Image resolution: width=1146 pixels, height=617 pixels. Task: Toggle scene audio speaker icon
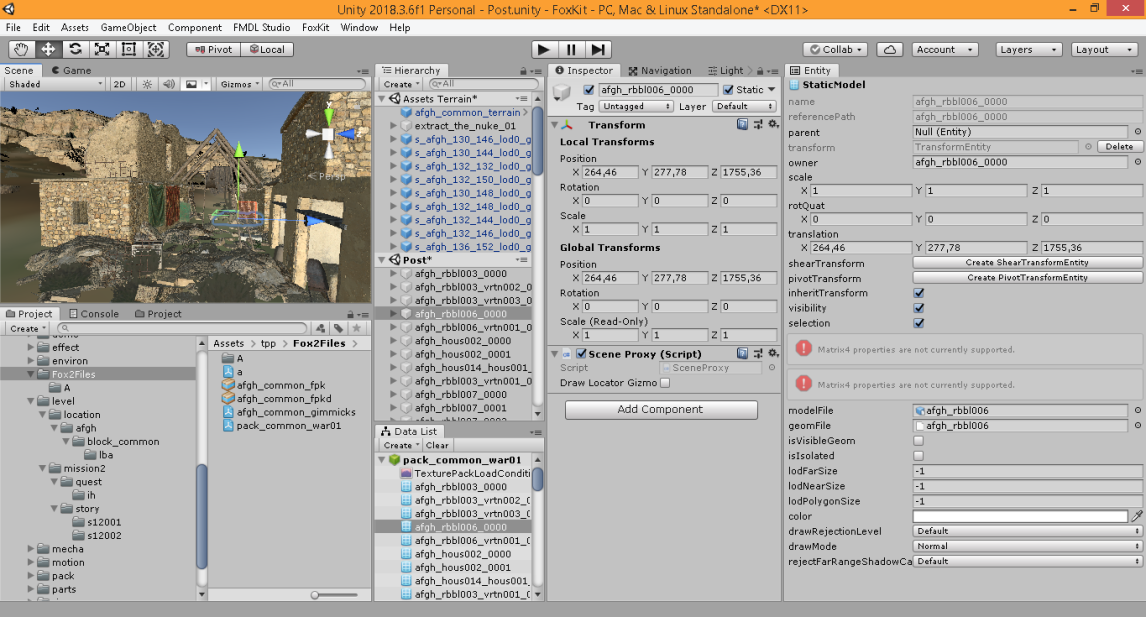click(169, 84)
